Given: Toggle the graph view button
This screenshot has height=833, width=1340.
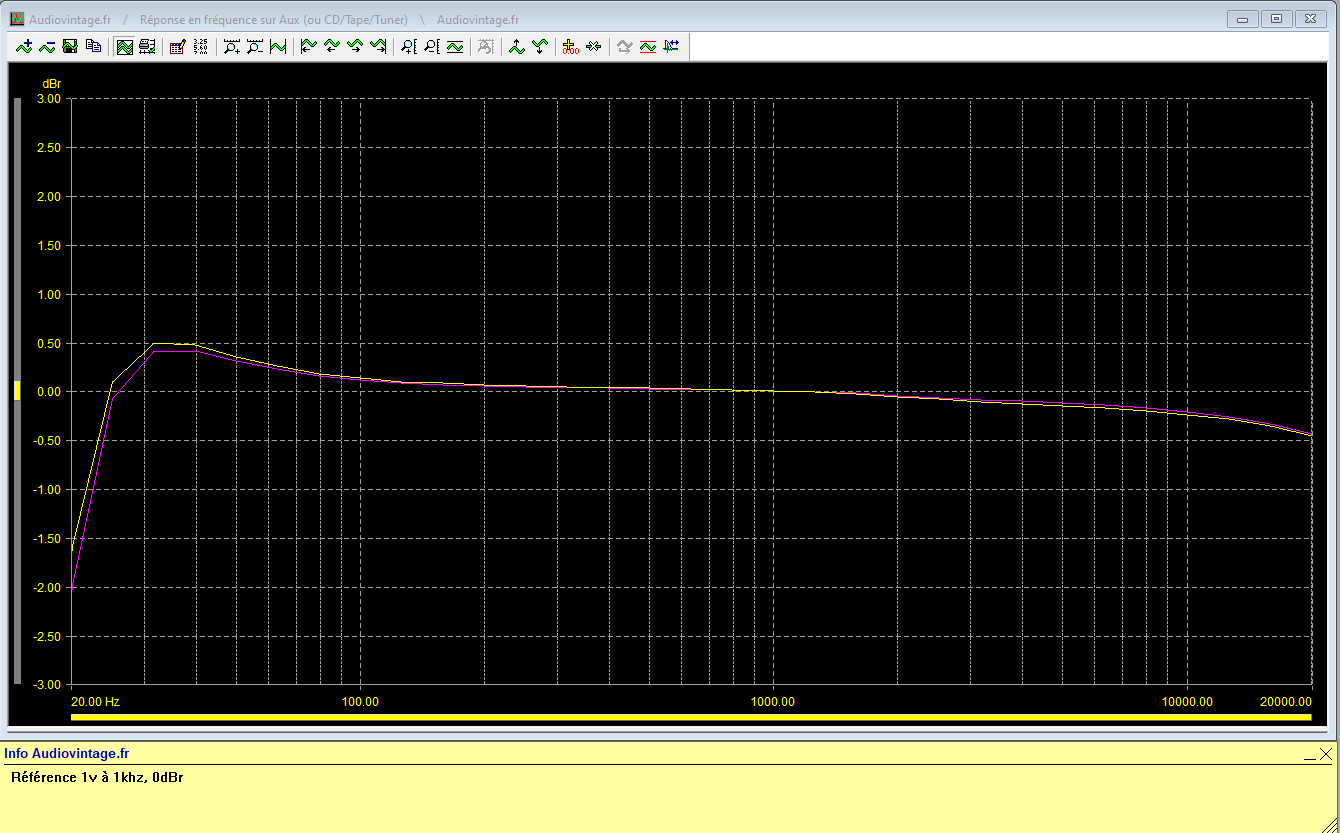Looking at the screenshot, I should [x=124, y=46].
